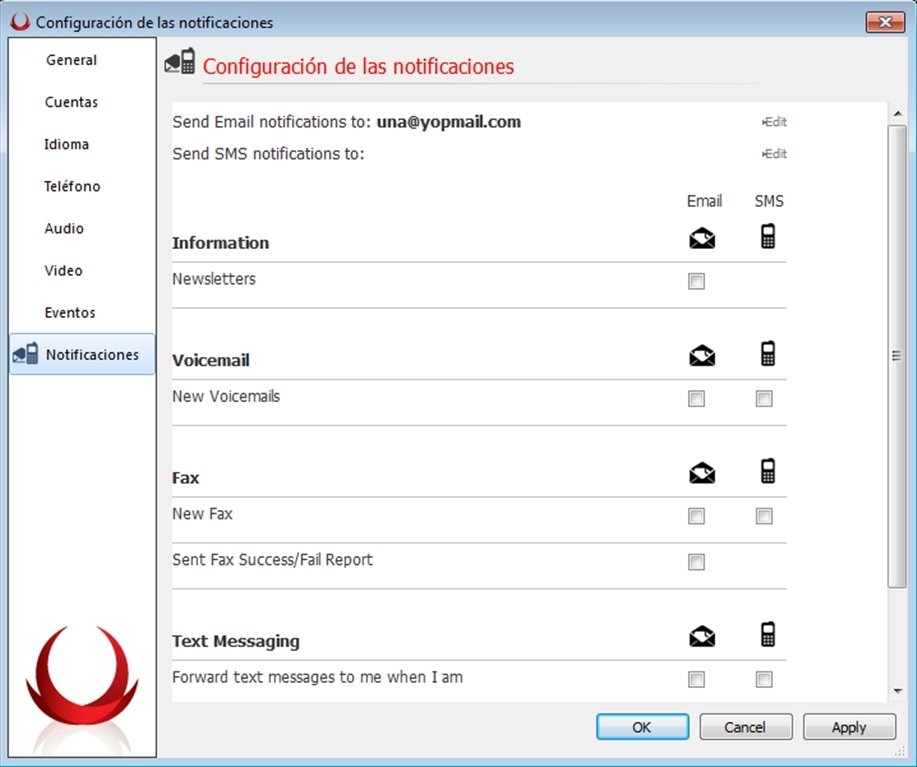Viewport: 917px width, 767px height.
Task: Click the SMS phone icon in Text Messaging section
Action: click(x=768, y=634)
